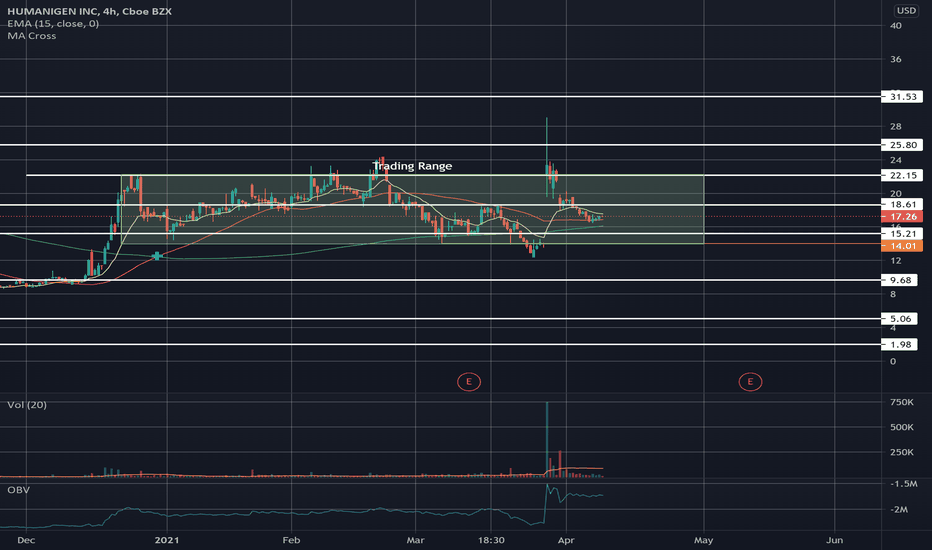This screenshot has height=550, width=932.
Task: Select the USD currency button
Action: [x=906, y=11]
